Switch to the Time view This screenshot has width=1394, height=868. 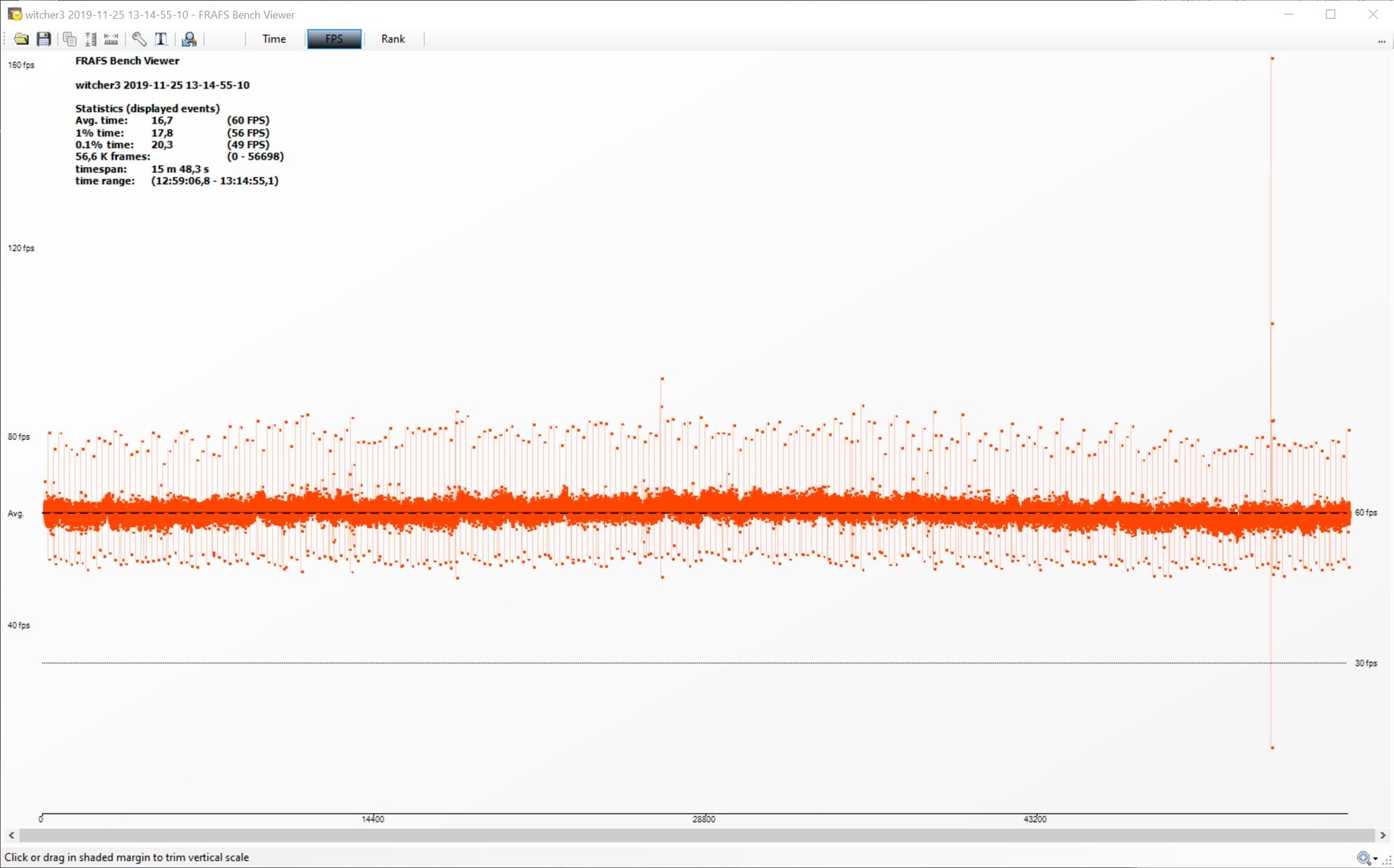(274, 39)
